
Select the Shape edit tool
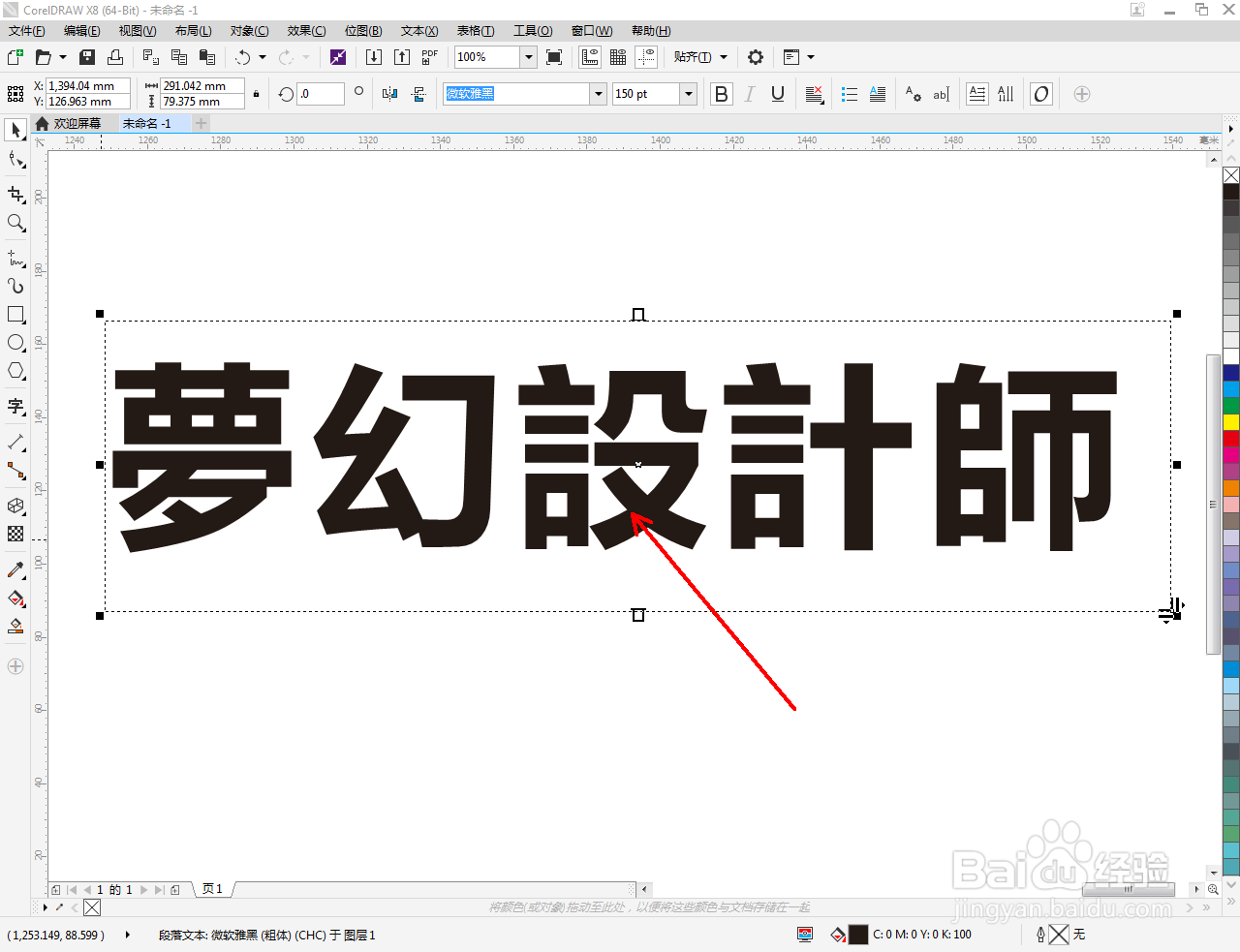pyautogui.click(x=15, y=159)
